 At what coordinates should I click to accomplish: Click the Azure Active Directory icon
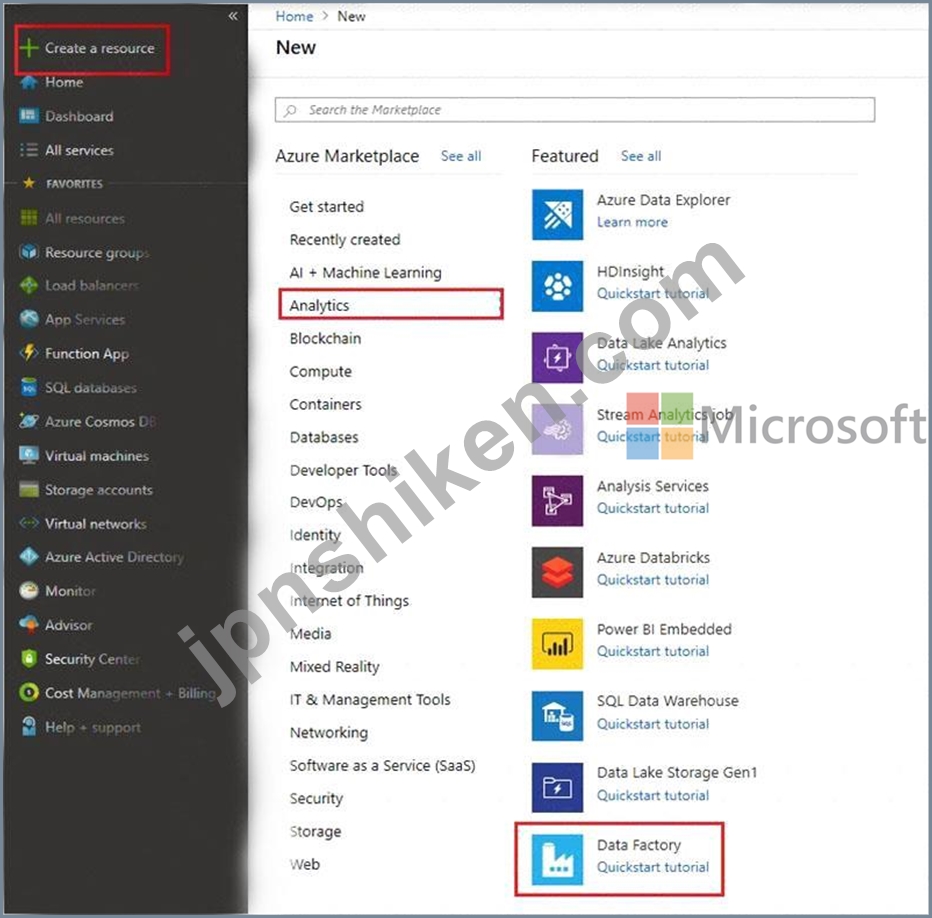pos(29,557)
